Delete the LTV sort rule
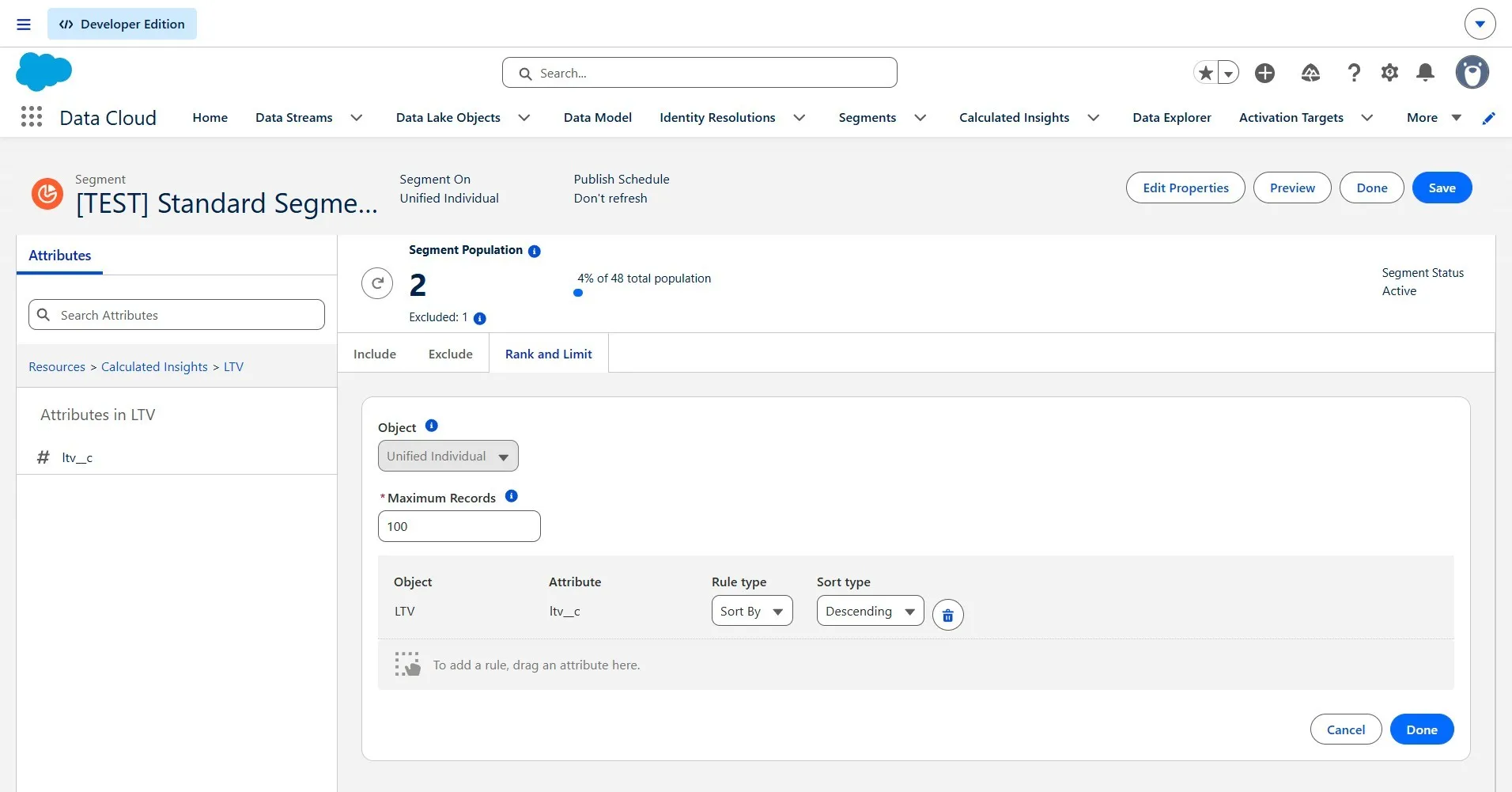 pos(948,615)
